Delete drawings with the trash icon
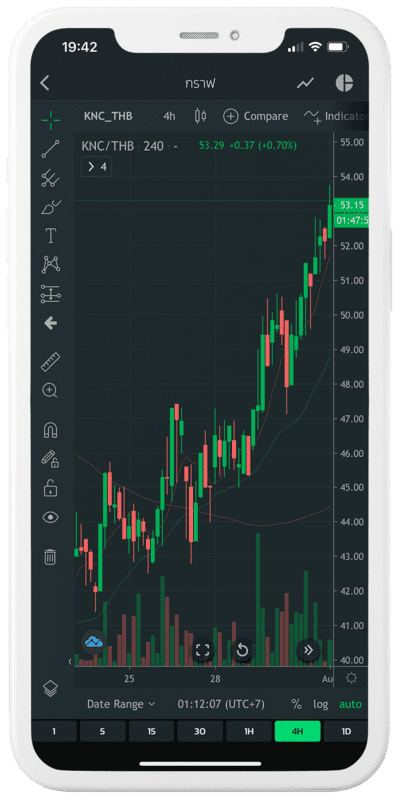Screen dimensions: 400x801 coord(50,556)
